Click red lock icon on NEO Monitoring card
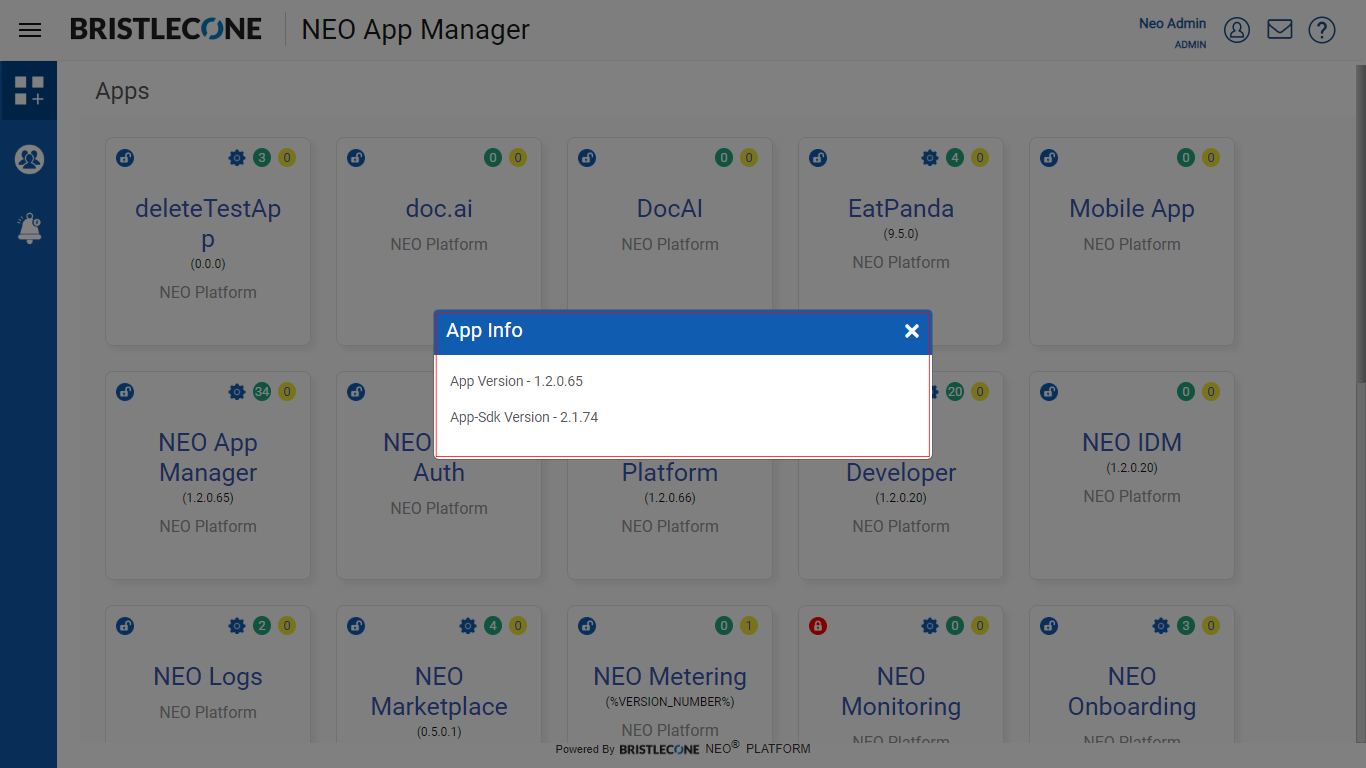 pos(818,625)
